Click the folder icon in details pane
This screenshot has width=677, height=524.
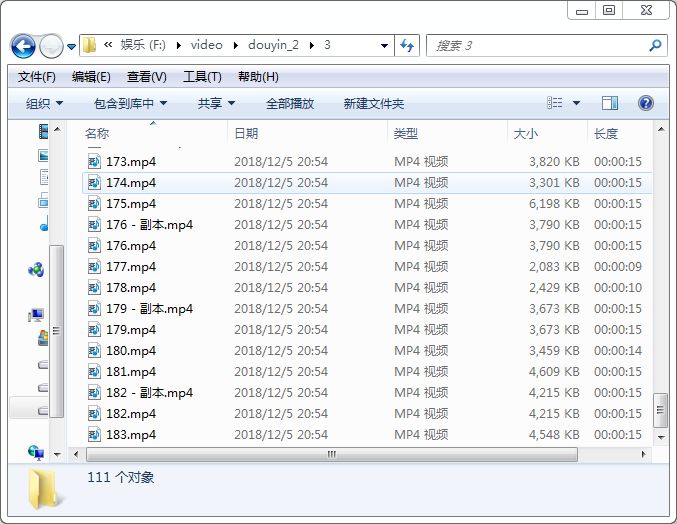[43, 489]
